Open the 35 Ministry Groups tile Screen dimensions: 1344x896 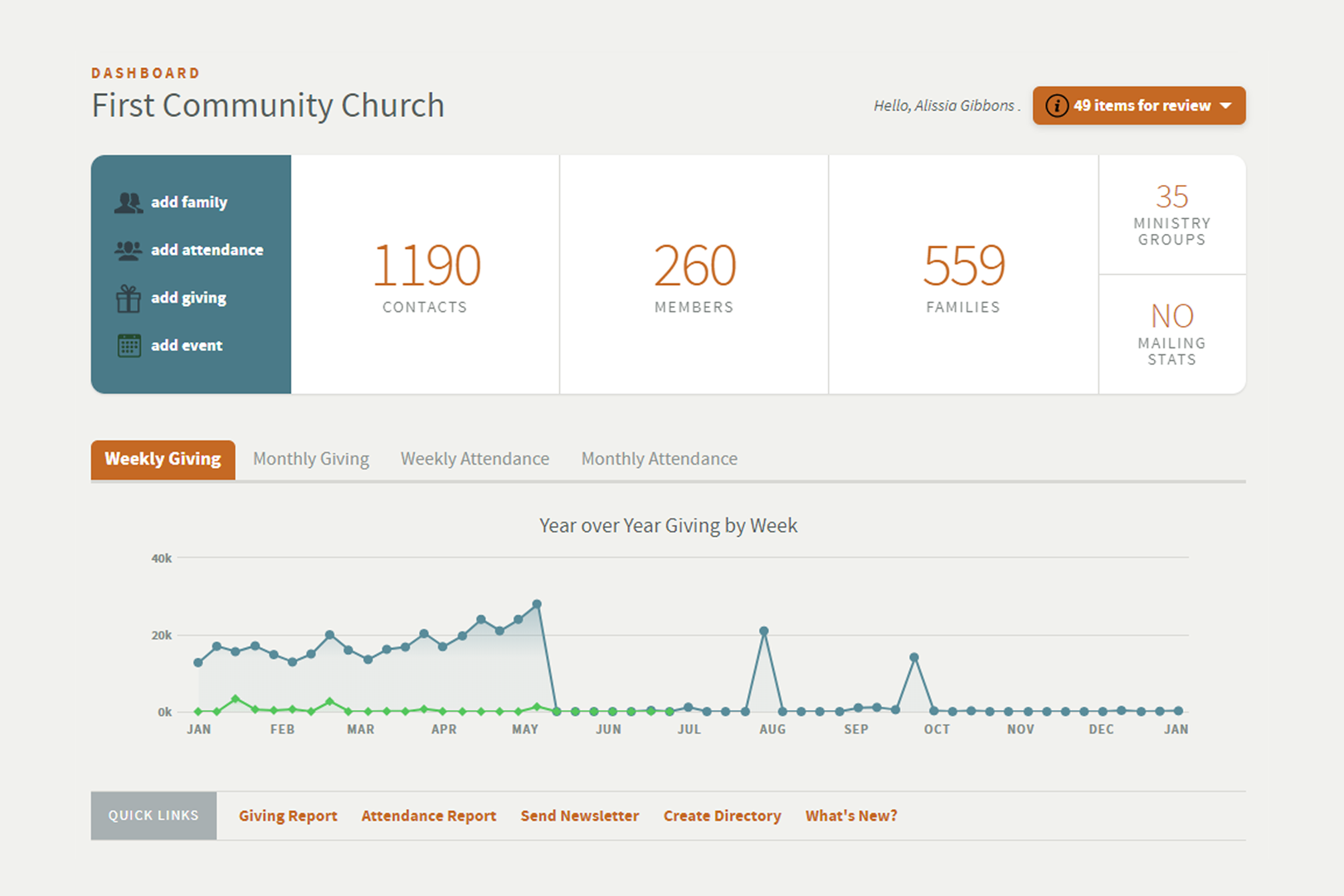[x=1171, y=214]
